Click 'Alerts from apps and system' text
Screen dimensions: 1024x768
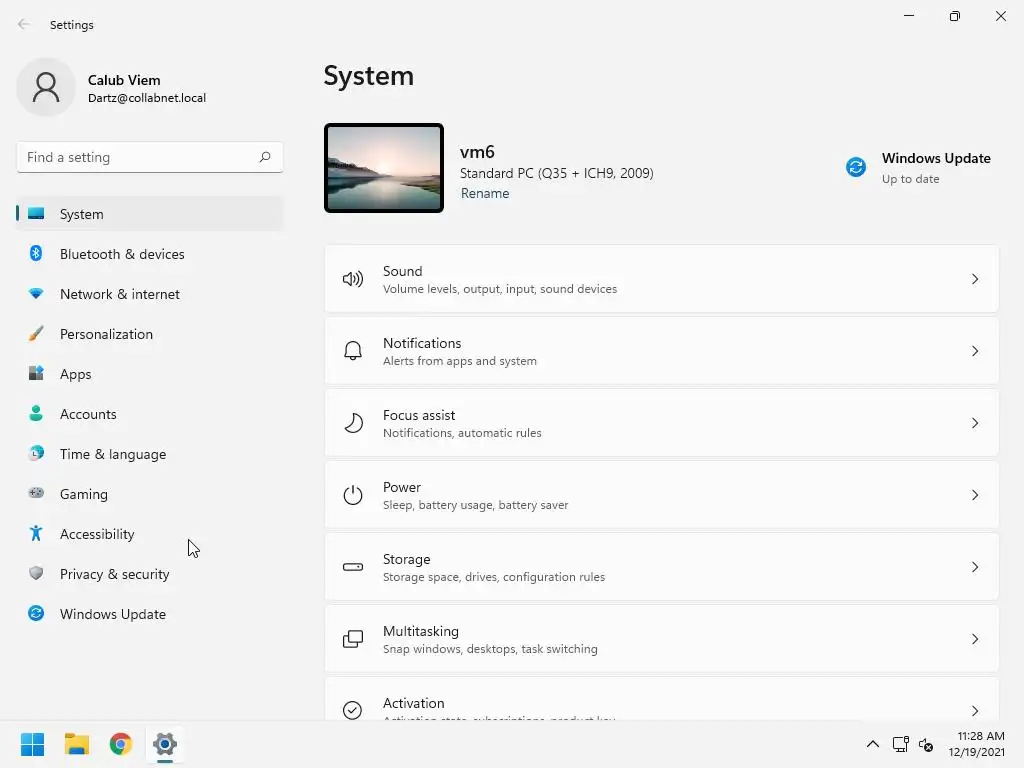tap(460, 360)
